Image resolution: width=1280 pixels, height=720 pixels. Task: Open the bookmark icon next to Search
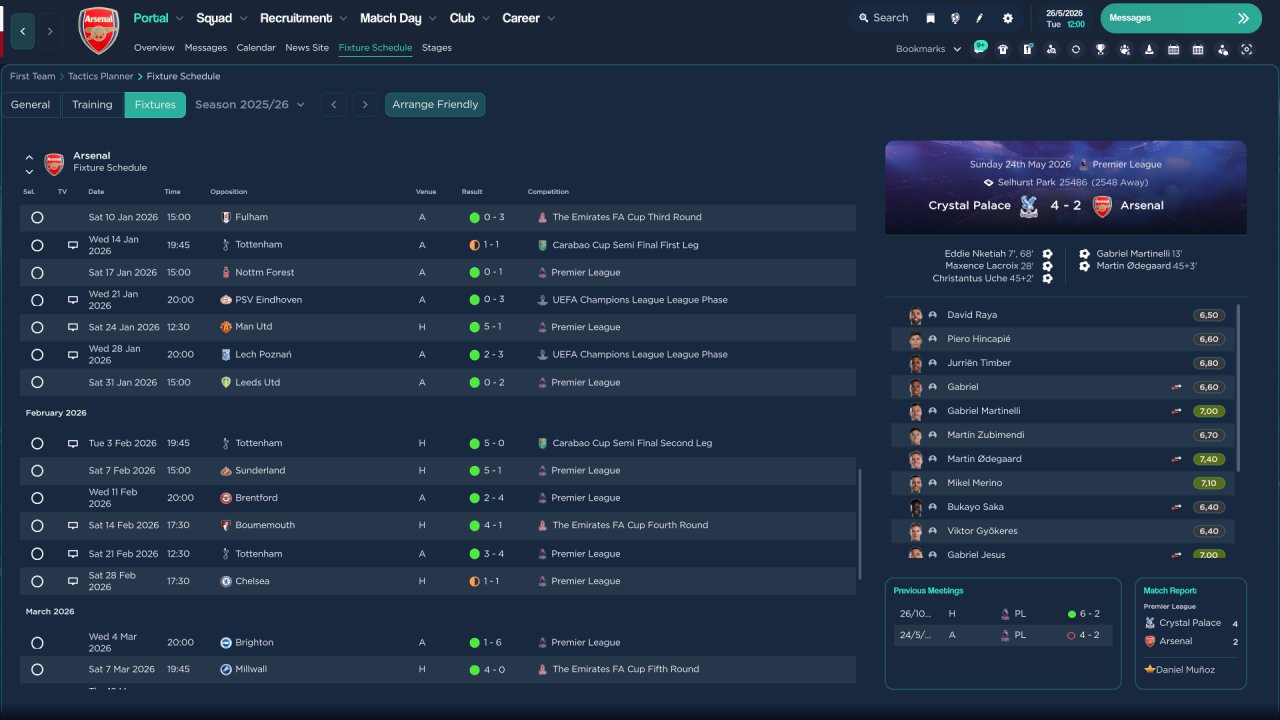930,18
